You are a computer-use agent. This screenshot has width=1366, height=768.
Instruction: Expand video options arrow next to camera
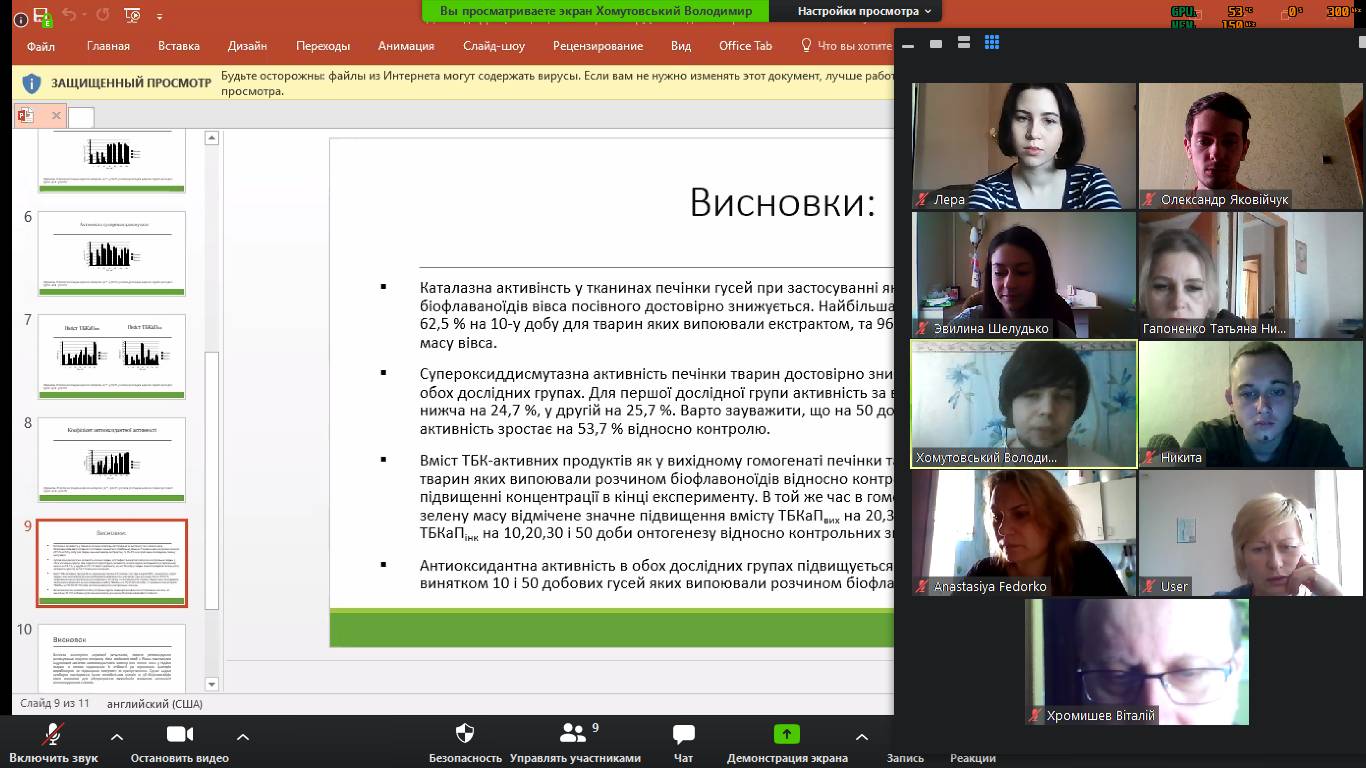tap(243, 737)
